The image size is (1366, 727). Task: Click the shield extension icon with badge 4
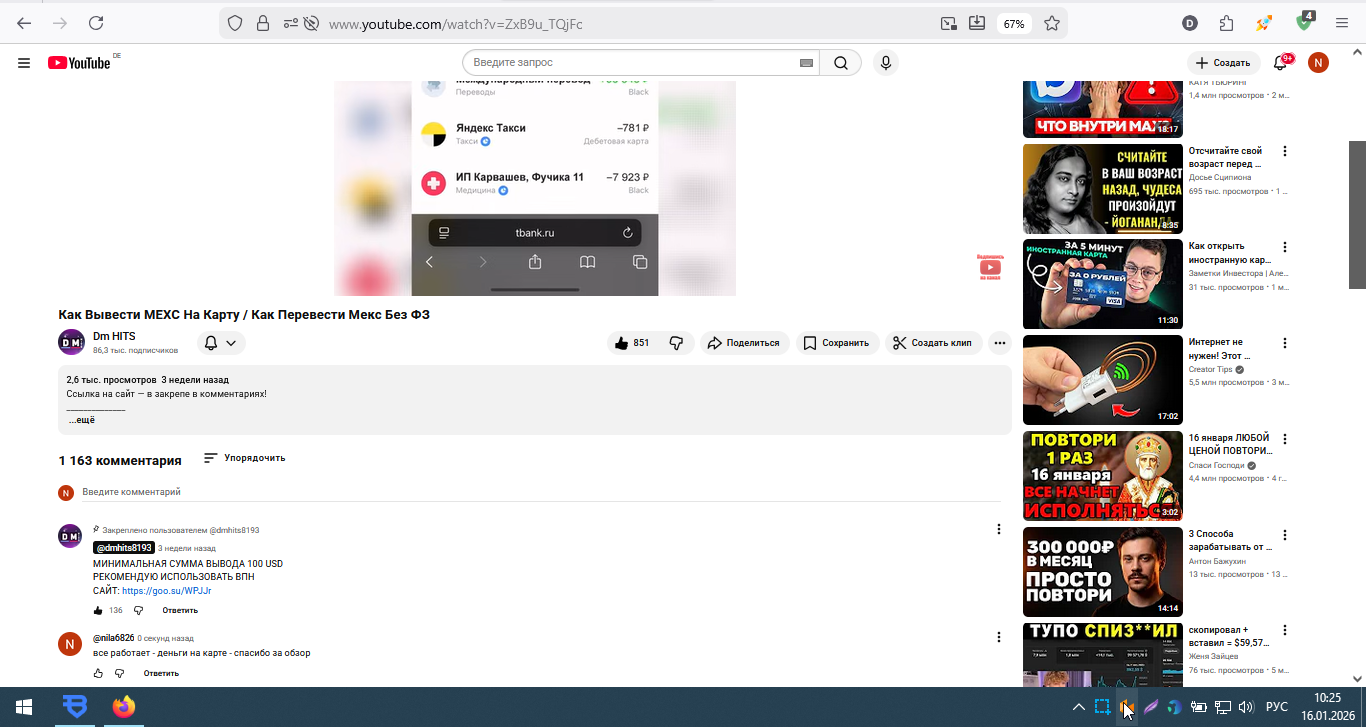(1305, 22)
